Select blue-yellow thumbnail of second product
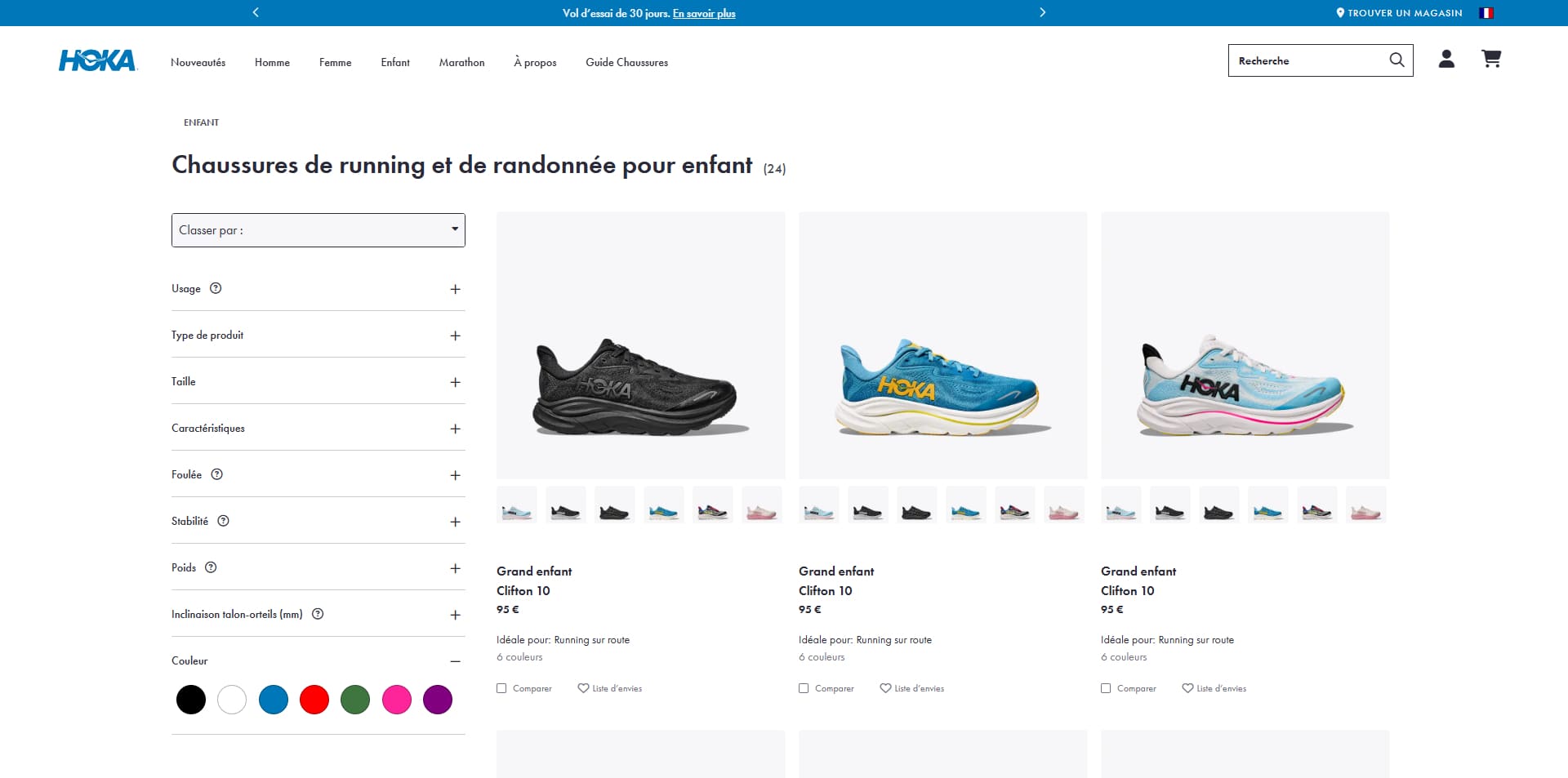This screenshot has width=1568, height=778. click(x=966, y=505)
